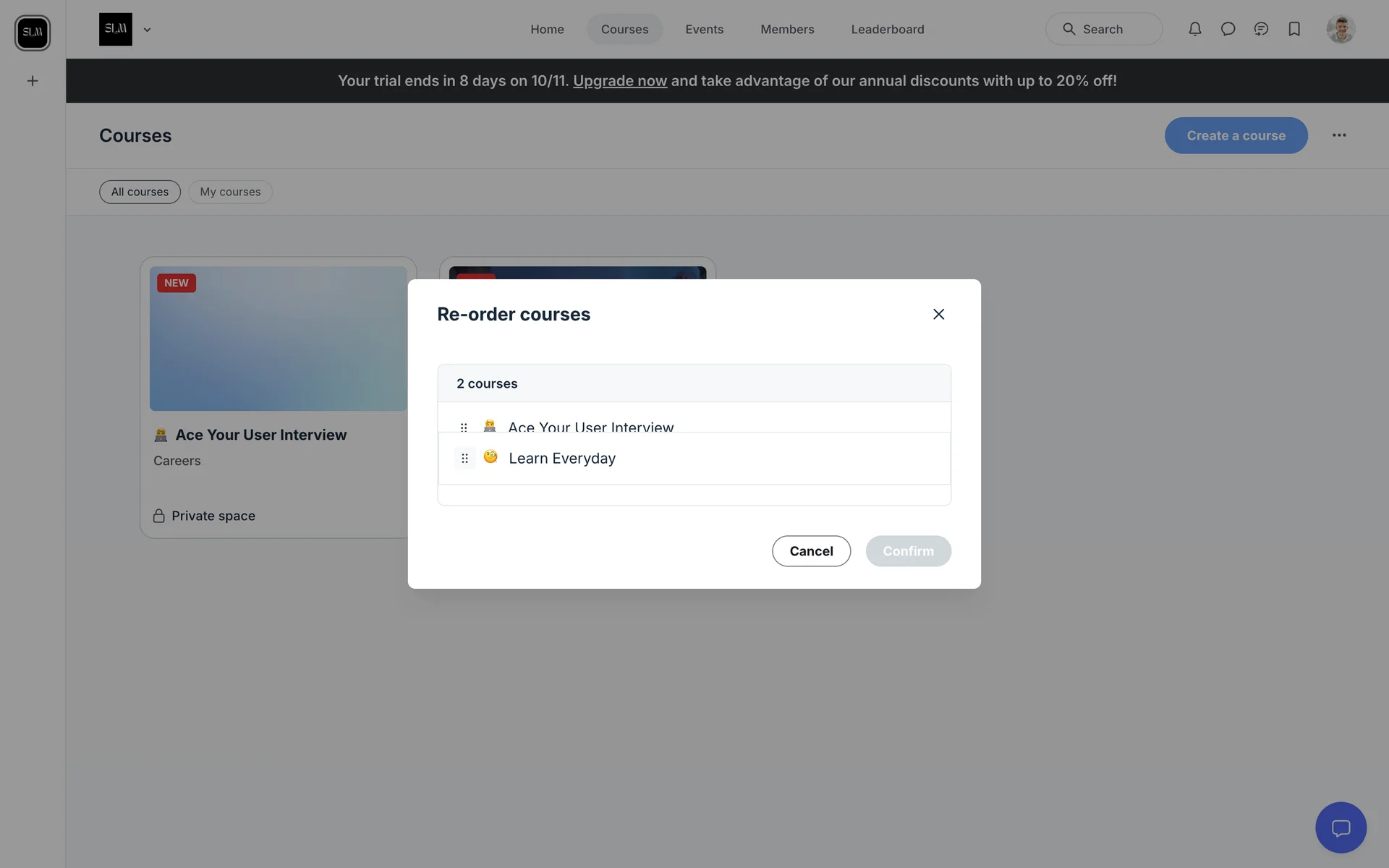Image resolution: width=1389 pixels, height=868 pixels.
Task: Click the lock icon beside Private space
Action: click(158, 515)
